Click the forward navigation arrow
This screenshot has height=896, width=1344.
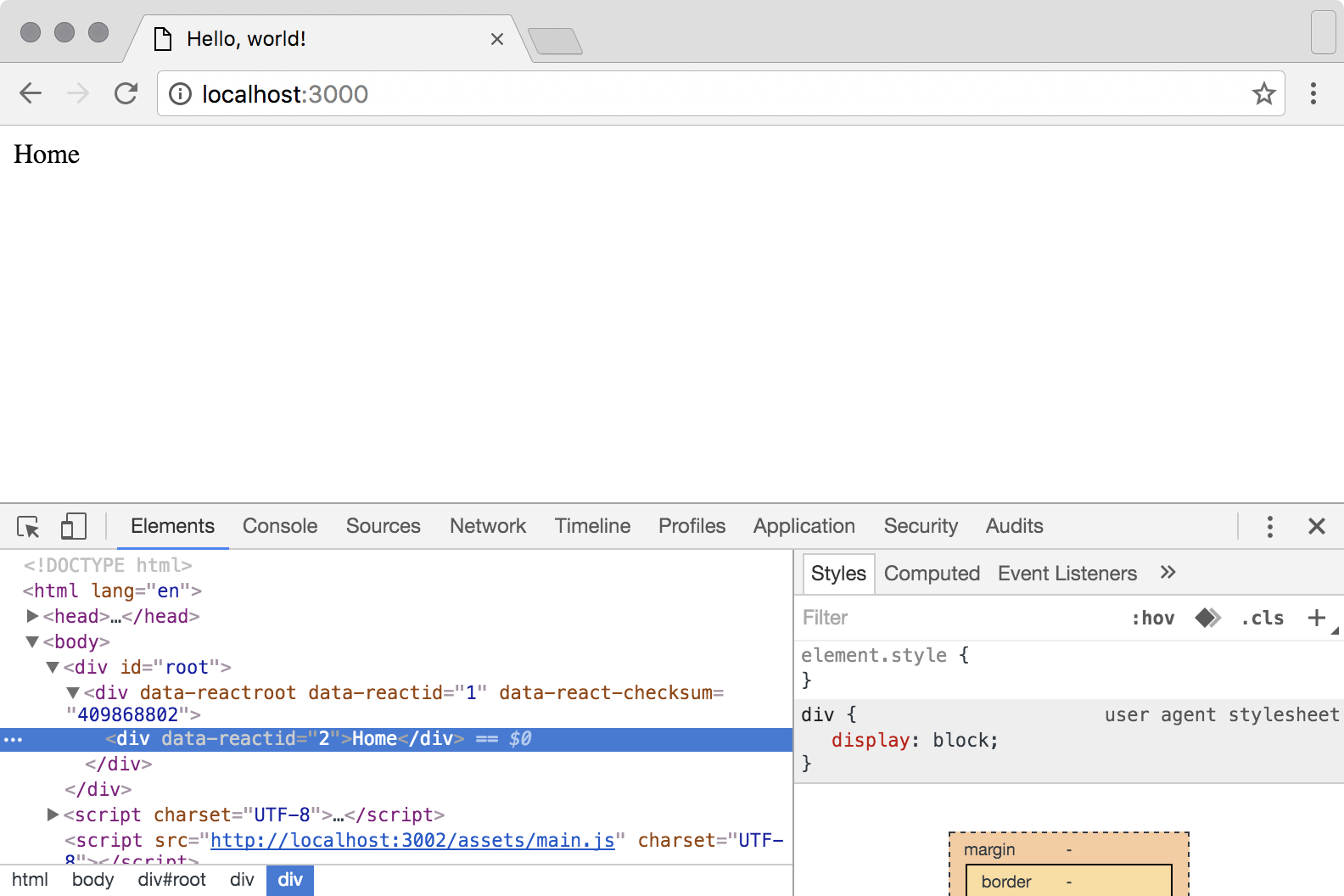pos(78,93)
